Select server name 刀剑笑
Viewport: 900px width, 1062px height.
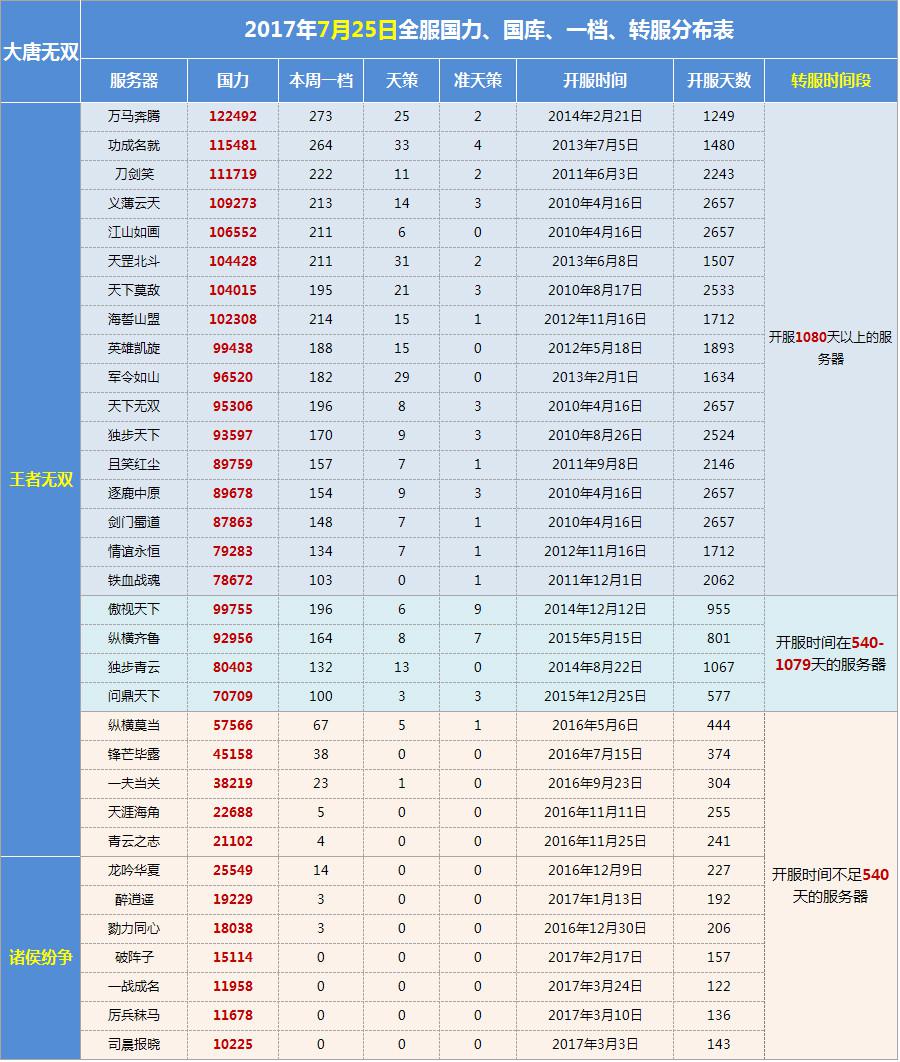134,174
